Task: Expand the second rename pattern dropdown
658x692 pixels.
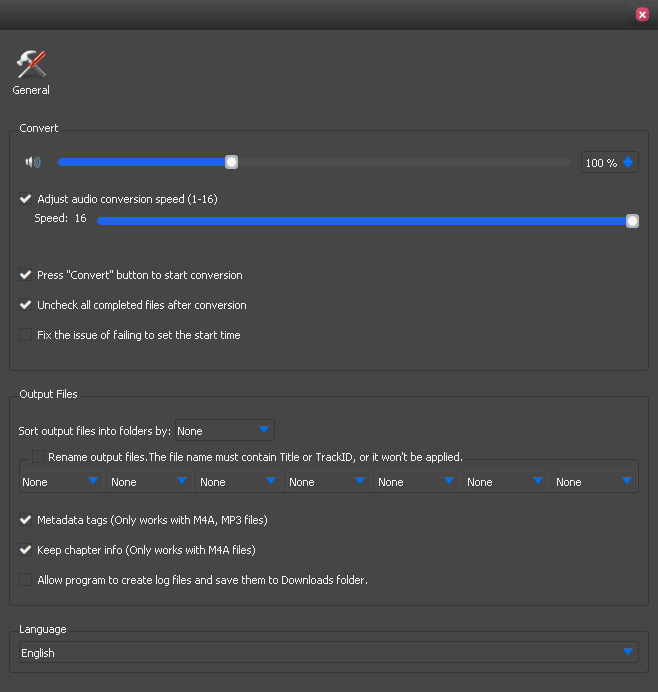Action: (x=150, y=482)
